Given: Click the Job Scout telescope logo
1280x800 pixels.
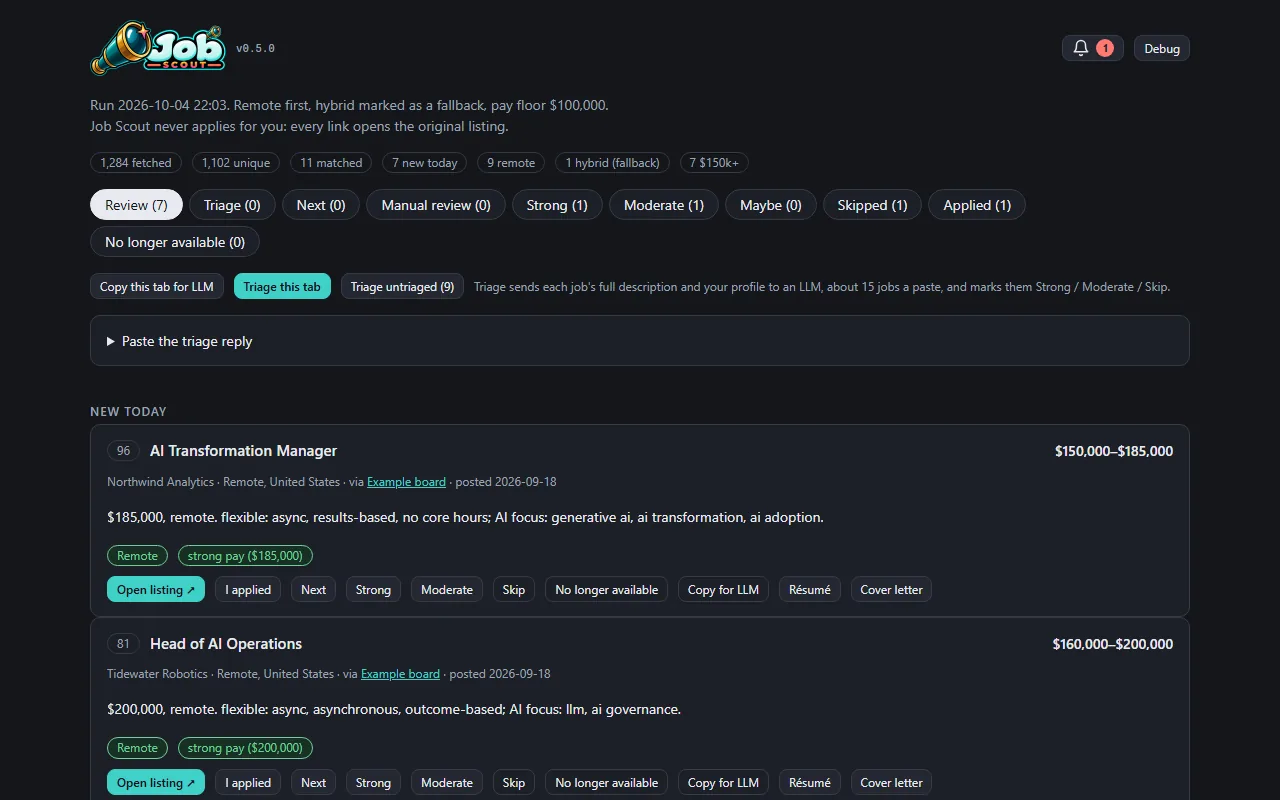Looking at the screenshot, I should point(158,48).
